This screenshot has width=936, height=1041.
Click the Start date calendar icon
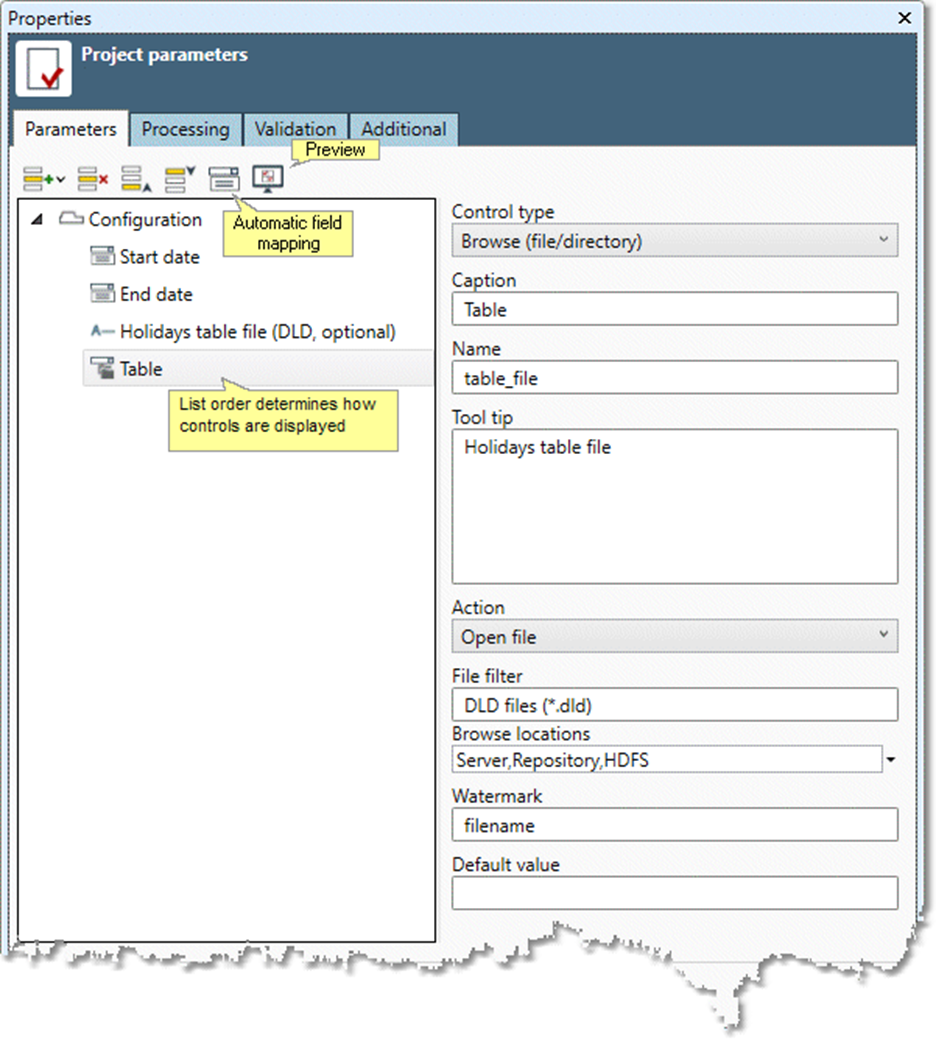pyautogui.click(x=103, y=256)
